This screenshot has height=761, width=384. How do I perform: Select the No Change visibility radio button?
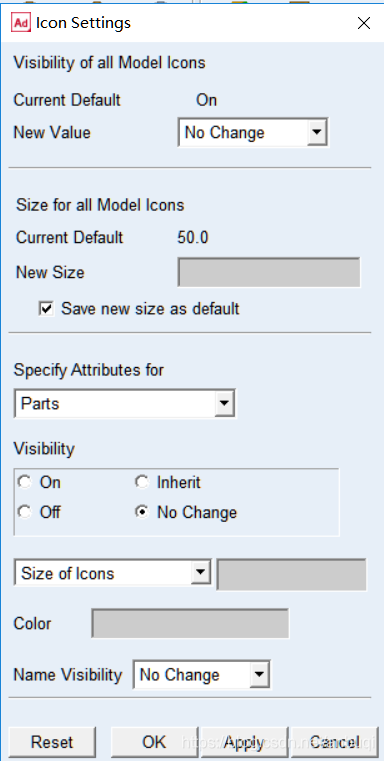[x=142, y=512]
